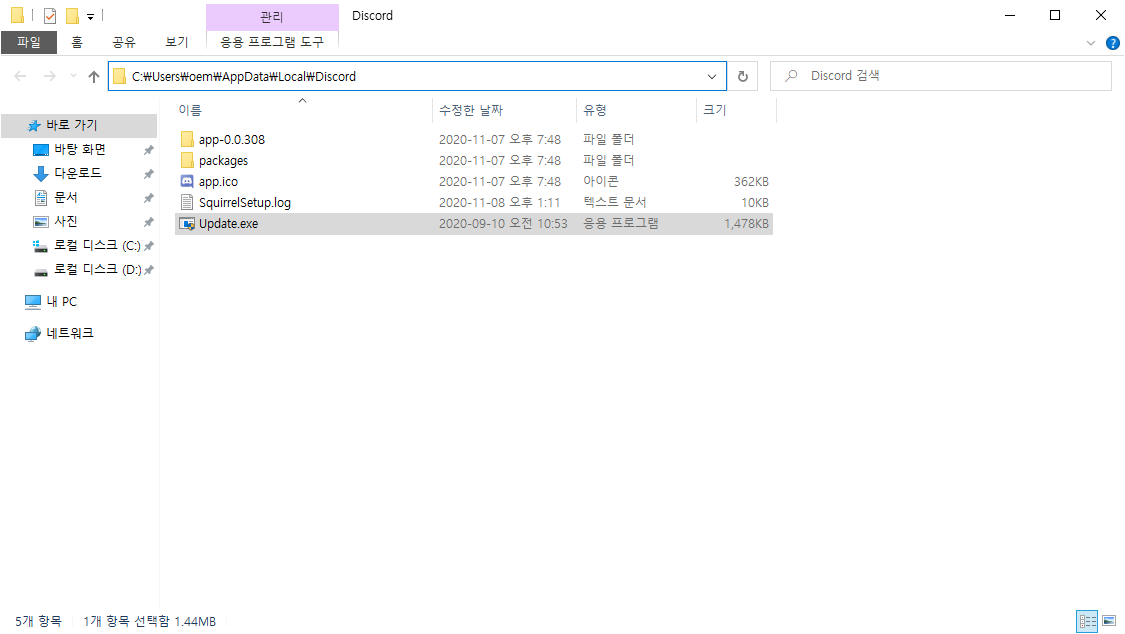The height and width of the screenshot is (634, 1125).
Task: Open the recent locations dropdown arrow
Action: click(73, 76)
